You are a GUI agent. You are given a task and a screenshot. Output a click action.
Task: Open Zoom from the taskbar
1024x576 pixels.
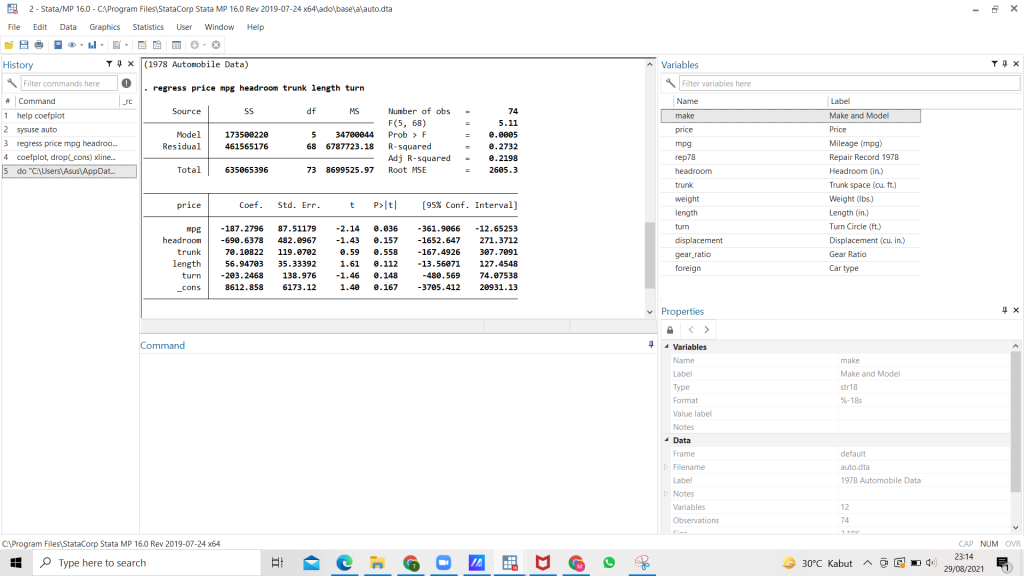[x=443, y=562]
